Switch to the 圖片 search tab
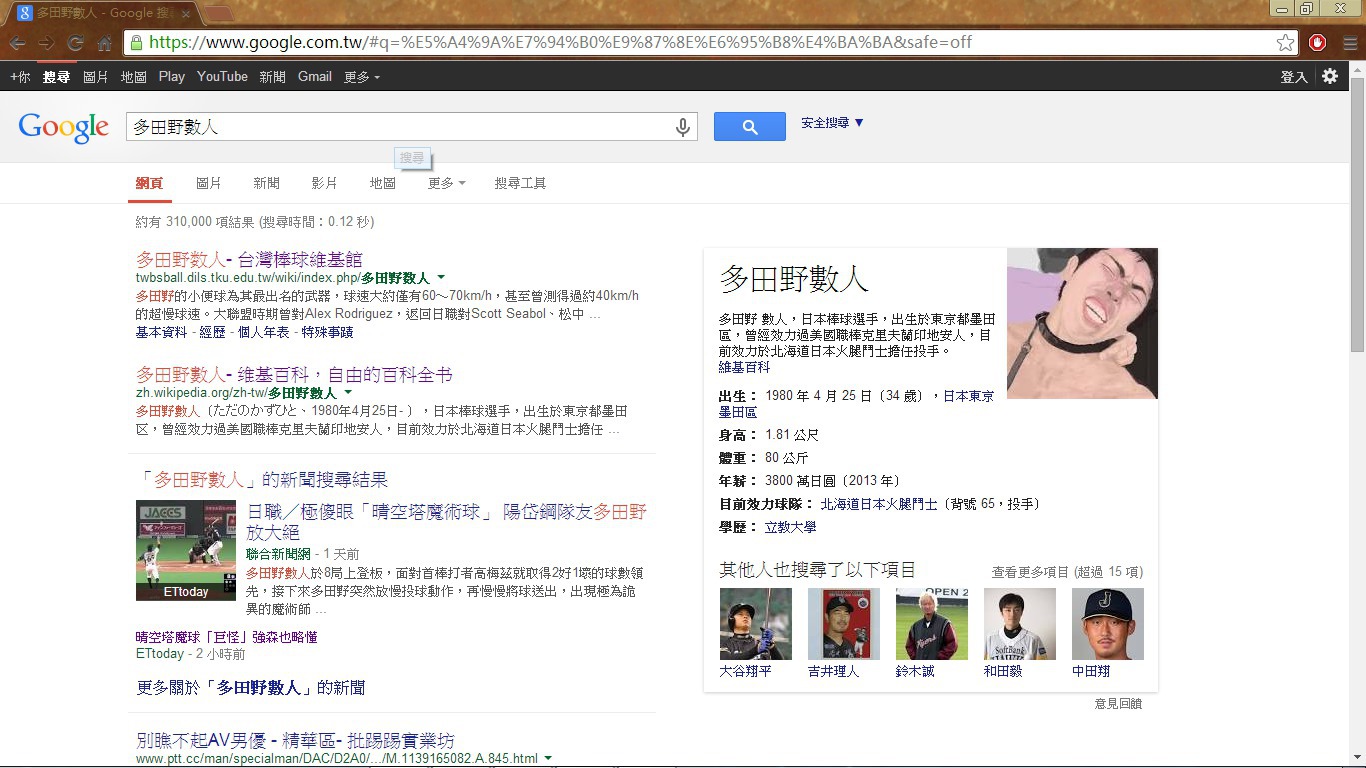 click(209, 183)
